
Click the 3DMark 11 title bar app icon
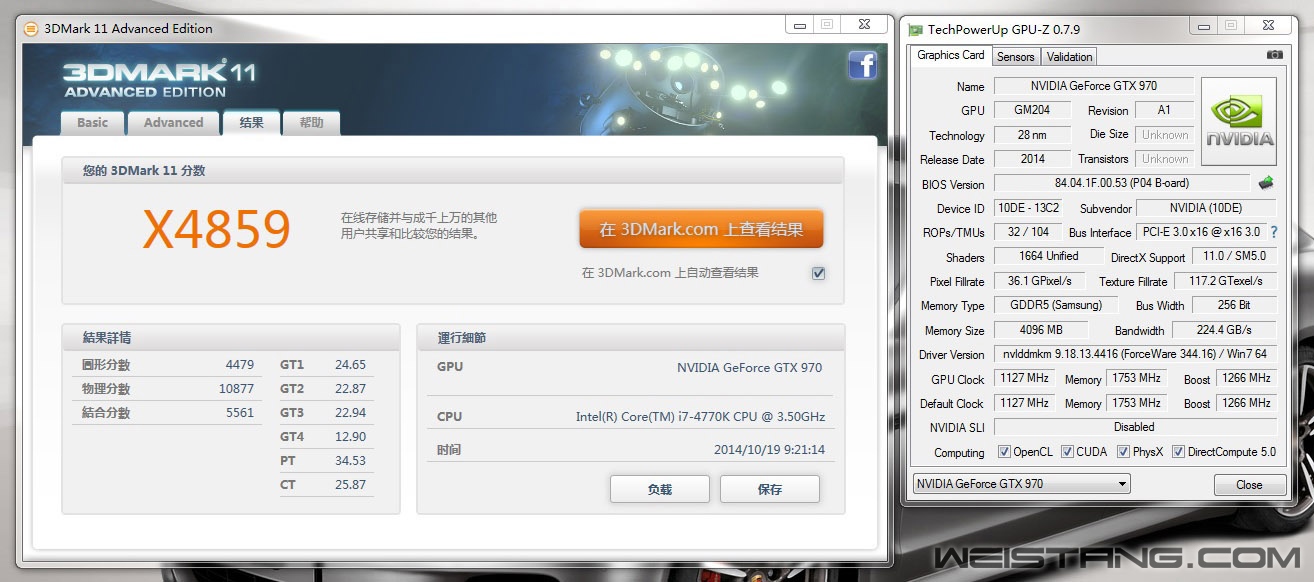pyautogui.click(x=31, y=28)
